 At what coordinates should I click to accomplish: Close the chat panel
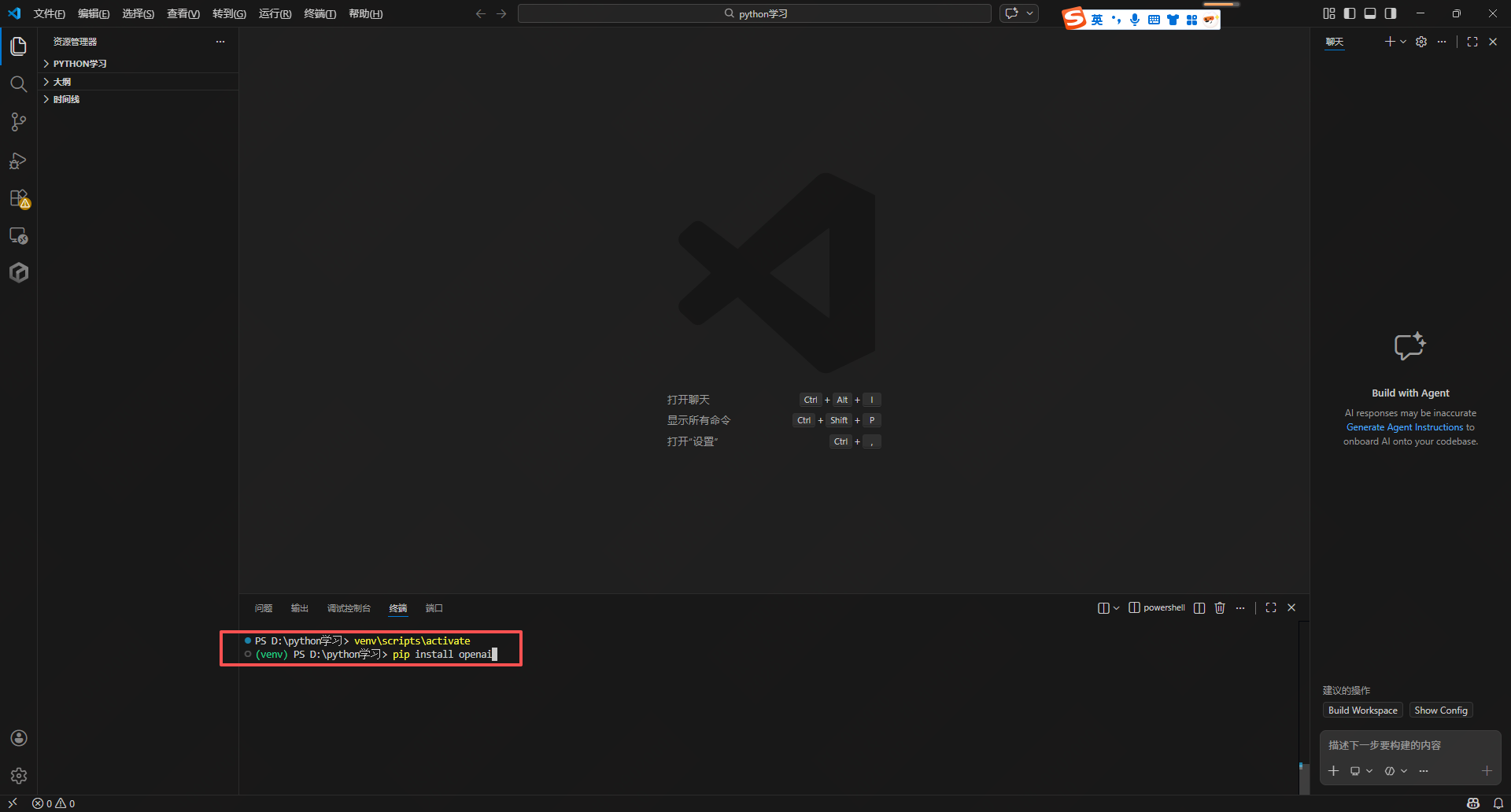[1493, 42]
